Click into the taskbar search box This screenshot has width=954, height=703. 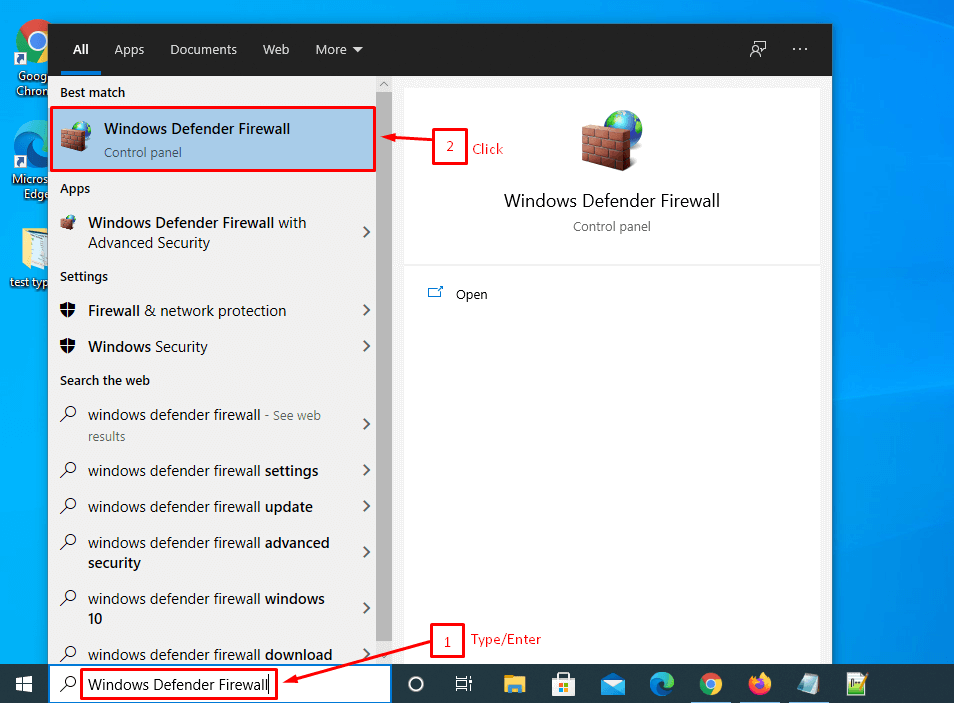point(220,684)
